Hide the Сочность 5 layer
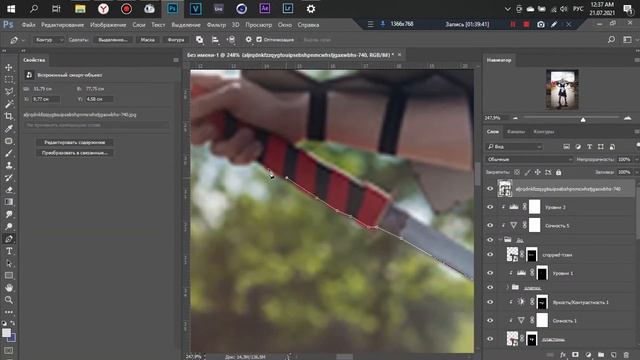 coord(490,225)
